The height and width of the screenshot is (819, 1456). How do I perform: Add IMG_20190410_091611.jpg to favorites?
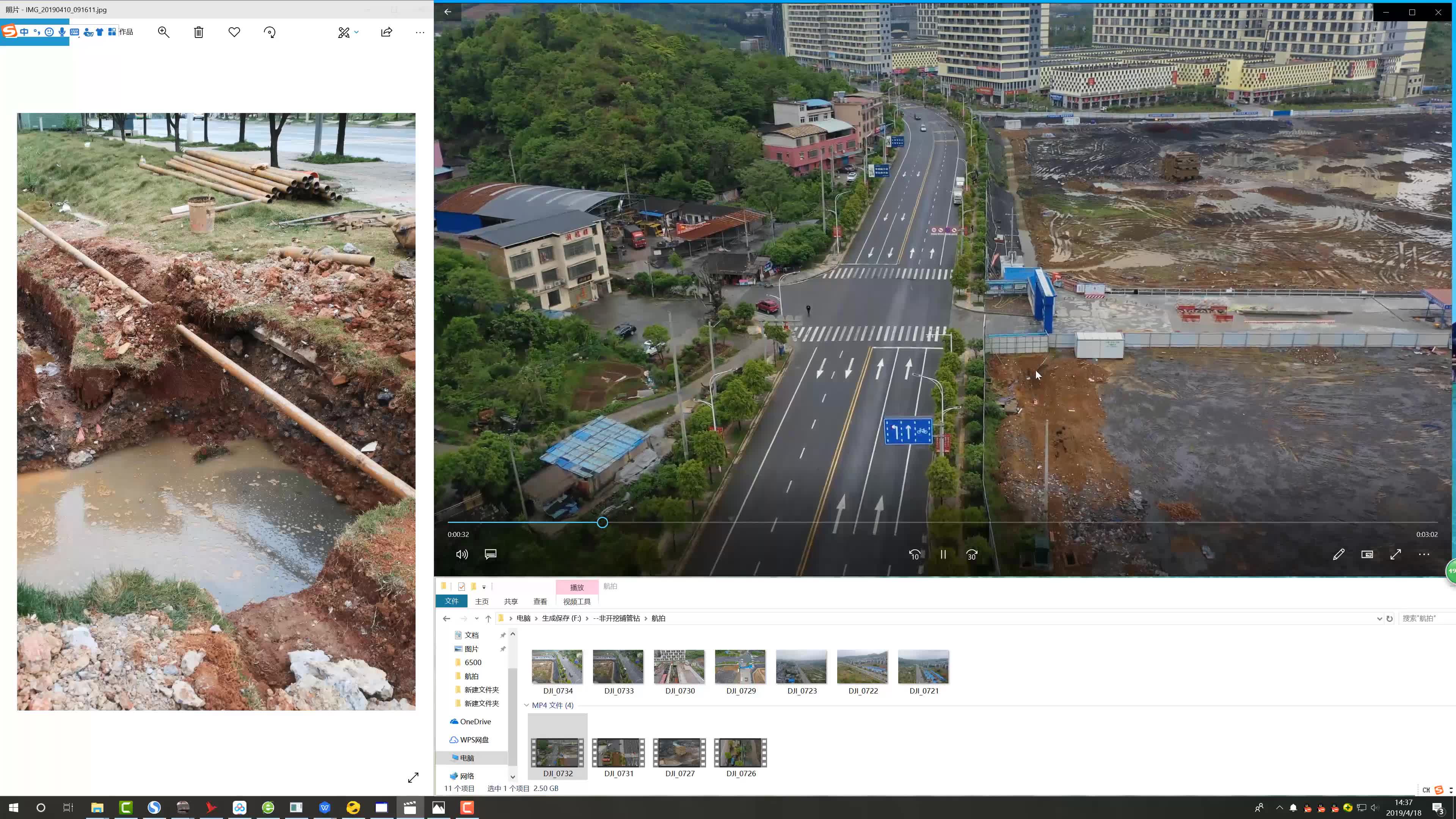[x=234, y=32]
